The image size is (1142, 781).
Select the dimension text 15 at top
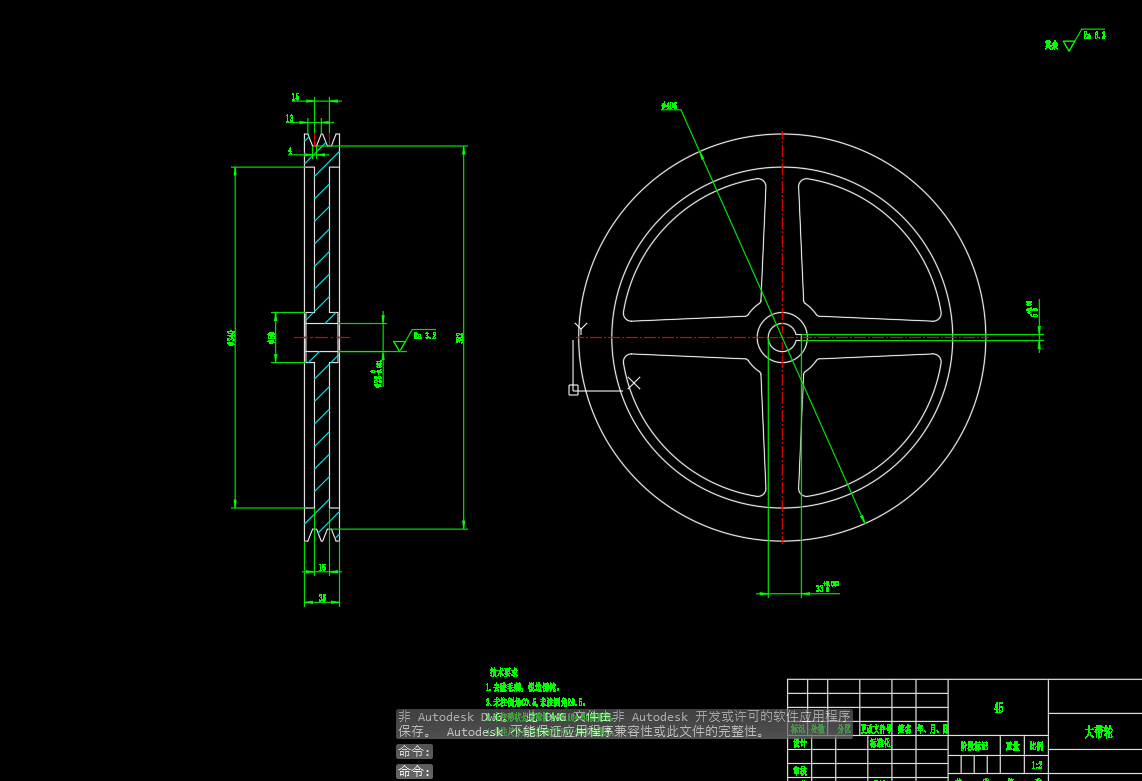[295, 97]
